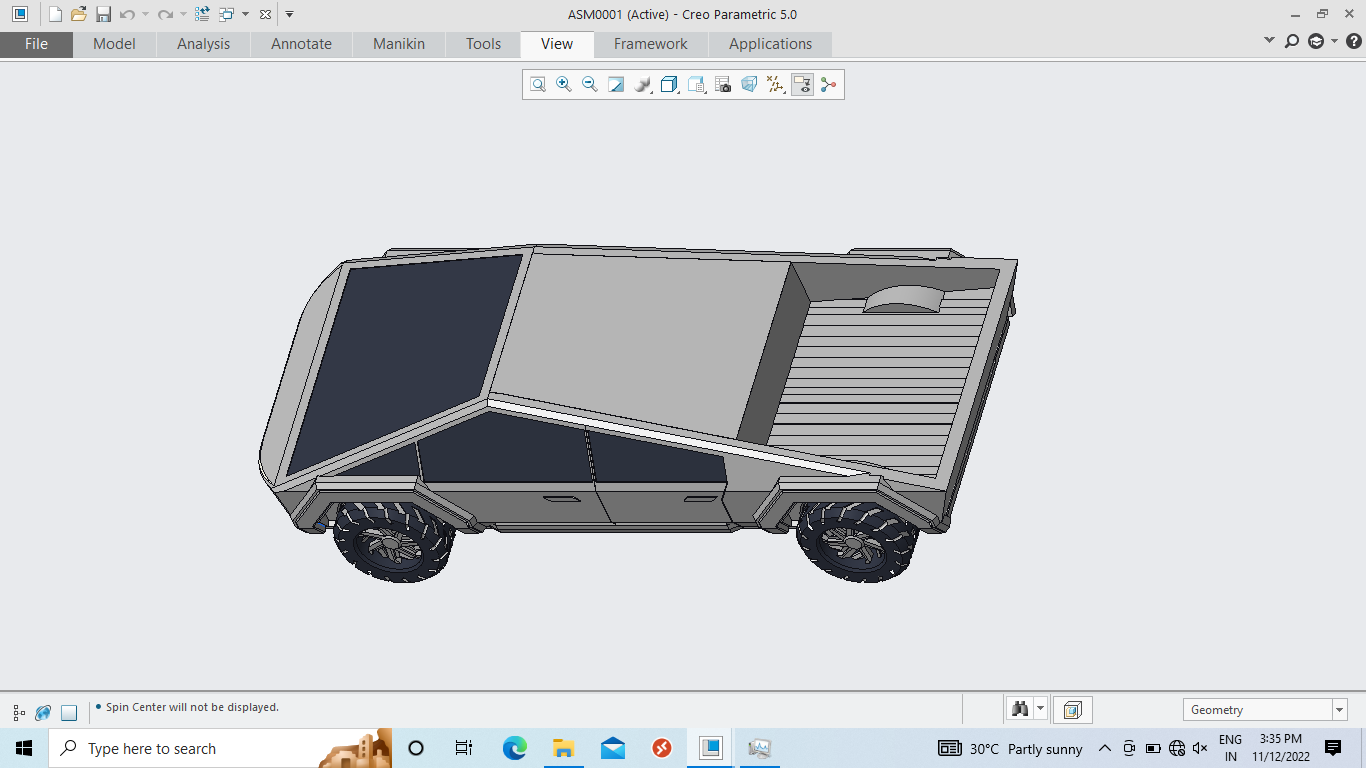Redo the last undone action
The image size is (1366, 768).
(166, 14)
